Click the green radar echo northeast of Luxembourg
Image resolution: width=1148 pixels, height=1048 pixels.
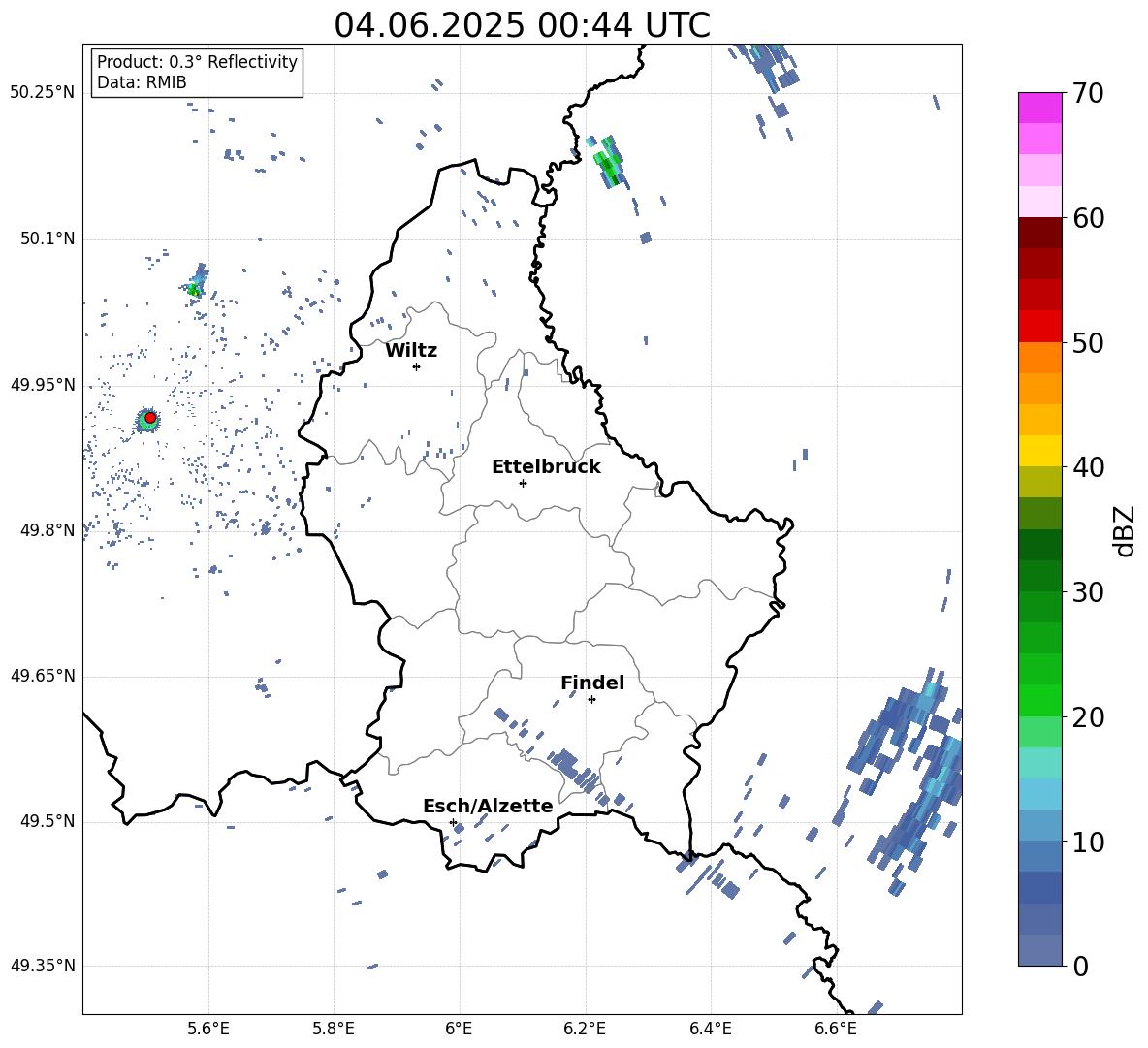608,163
